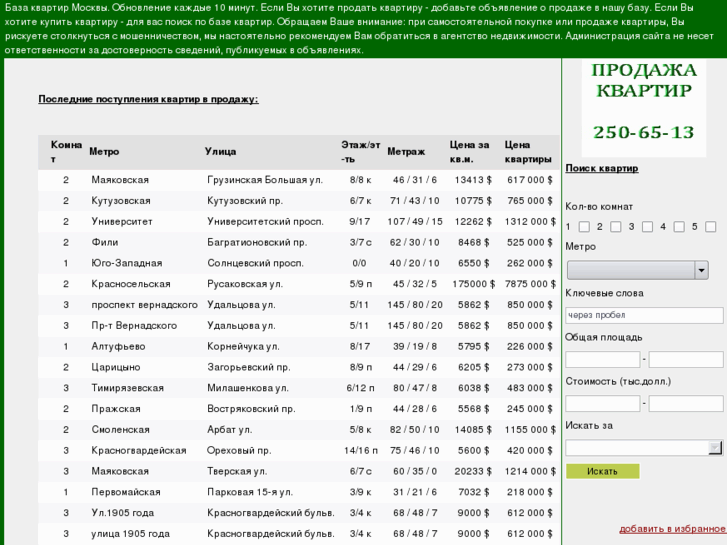Check the 4 rooms checkbox

[679, 227]
